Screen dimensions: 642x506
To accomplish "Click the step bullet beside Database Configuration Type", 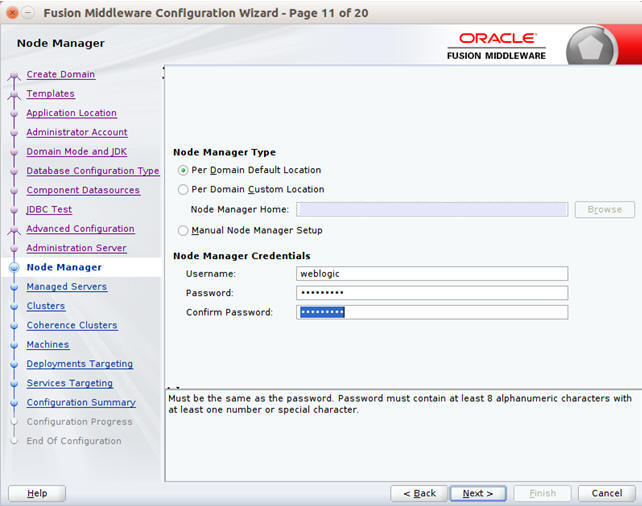I will pos(14,172).
